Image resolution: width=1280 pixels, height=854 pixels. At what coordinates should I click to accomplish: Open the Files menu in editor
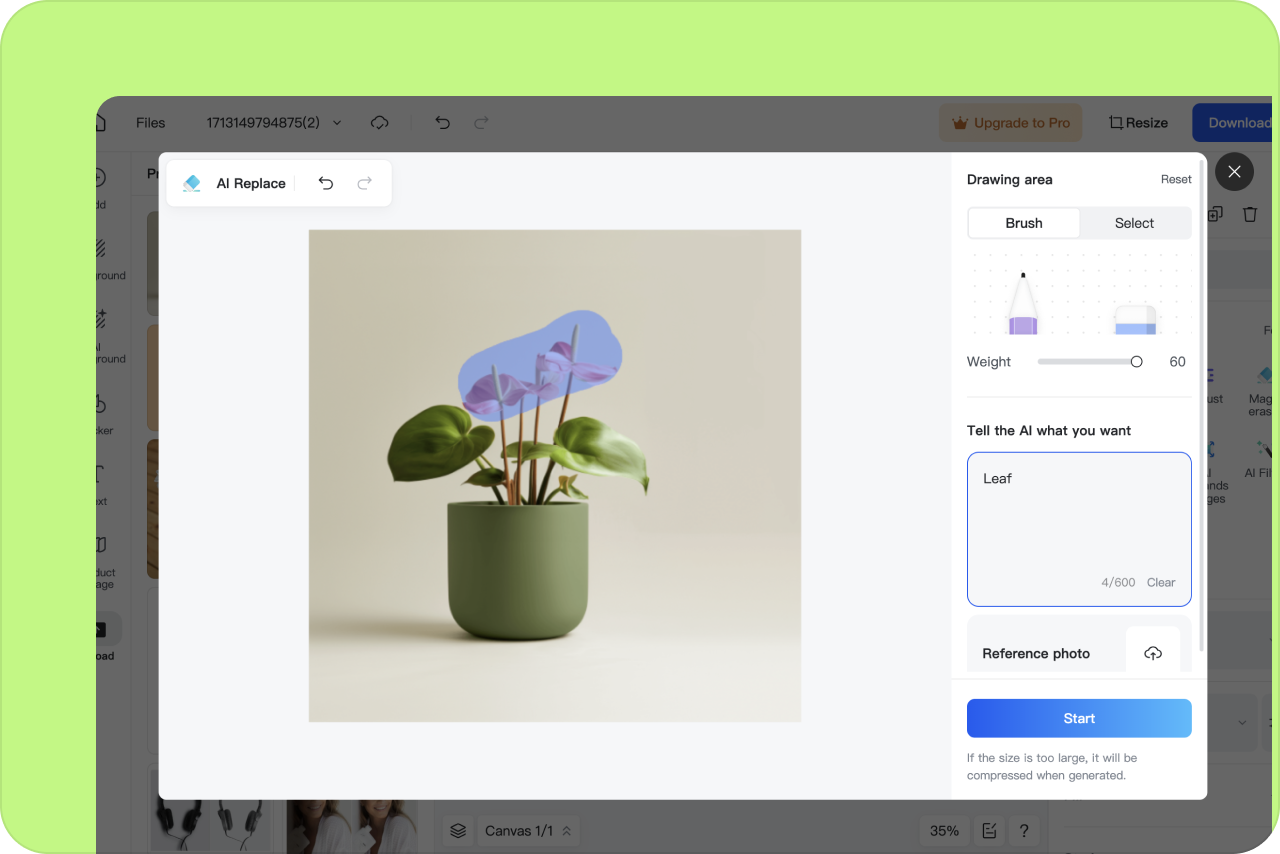pos(151,123)
